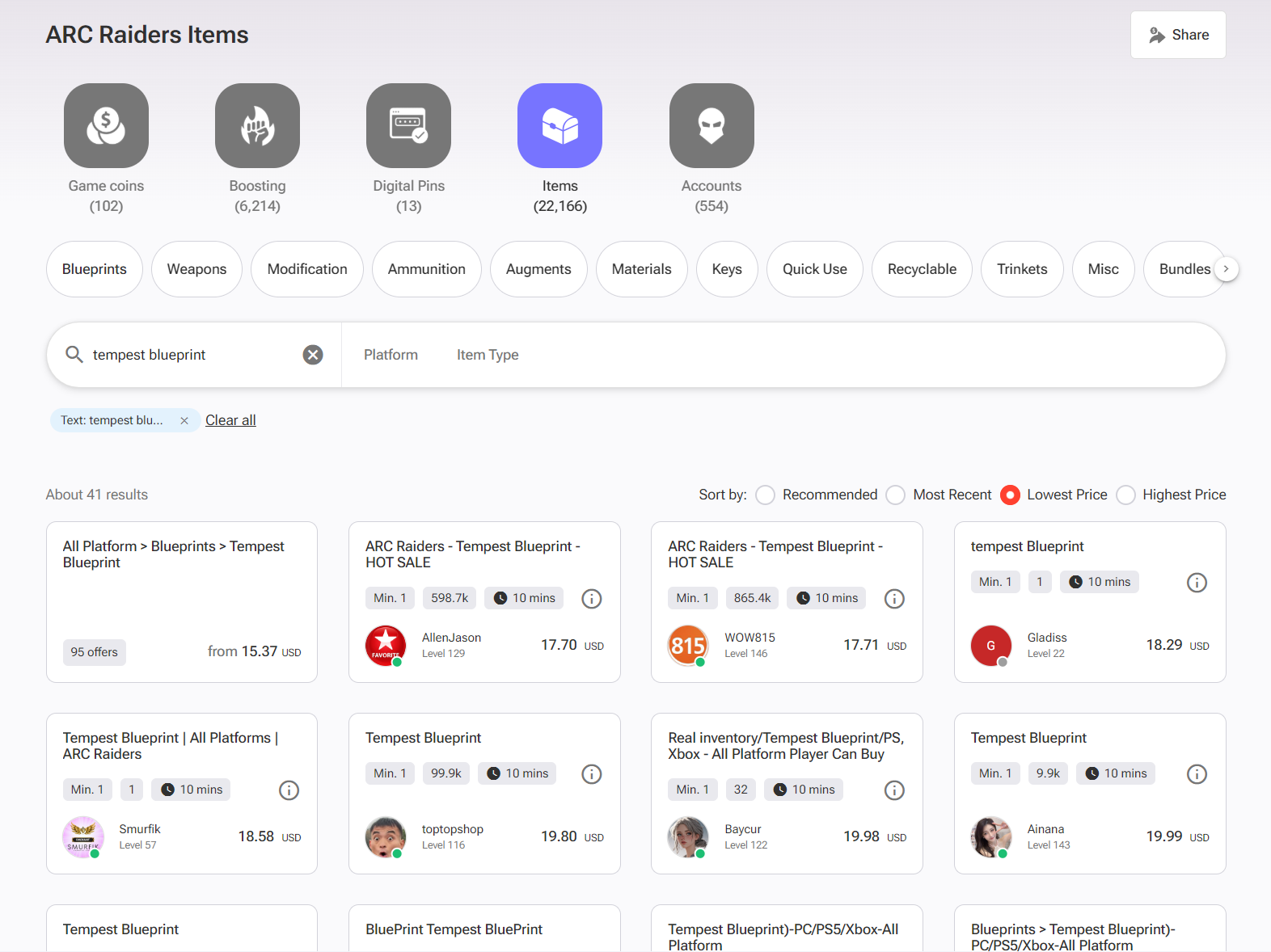This screenshot has height=952, width=1271.
Task: Show info for WOW815's 17.71 USD offer
Action: 894,598
